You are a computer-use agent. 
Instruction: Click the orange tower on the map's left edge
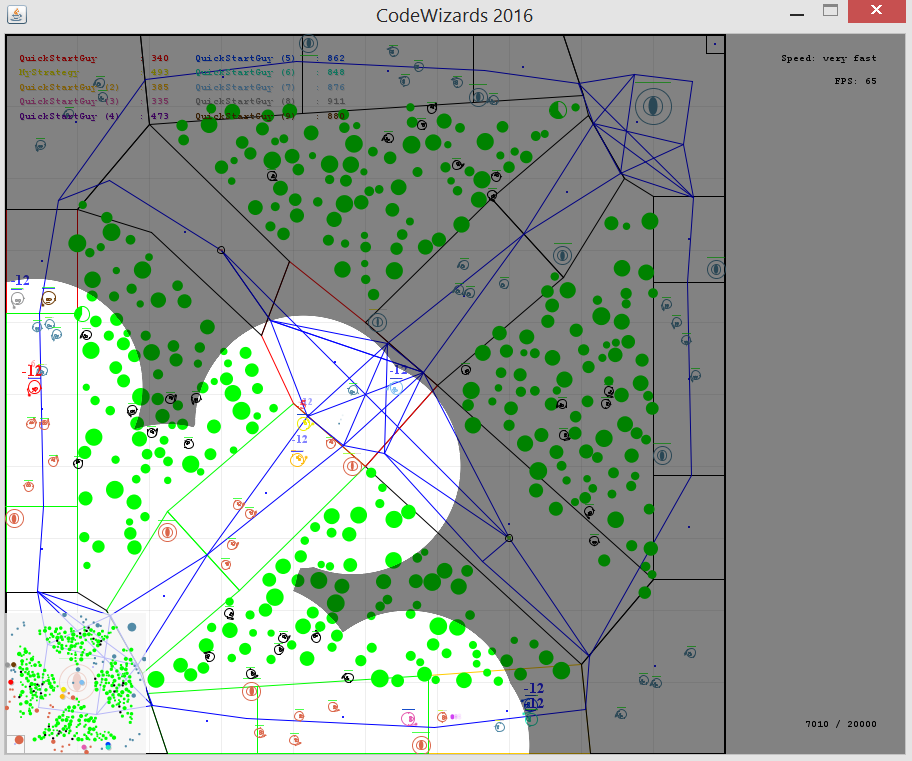[14, 518]
